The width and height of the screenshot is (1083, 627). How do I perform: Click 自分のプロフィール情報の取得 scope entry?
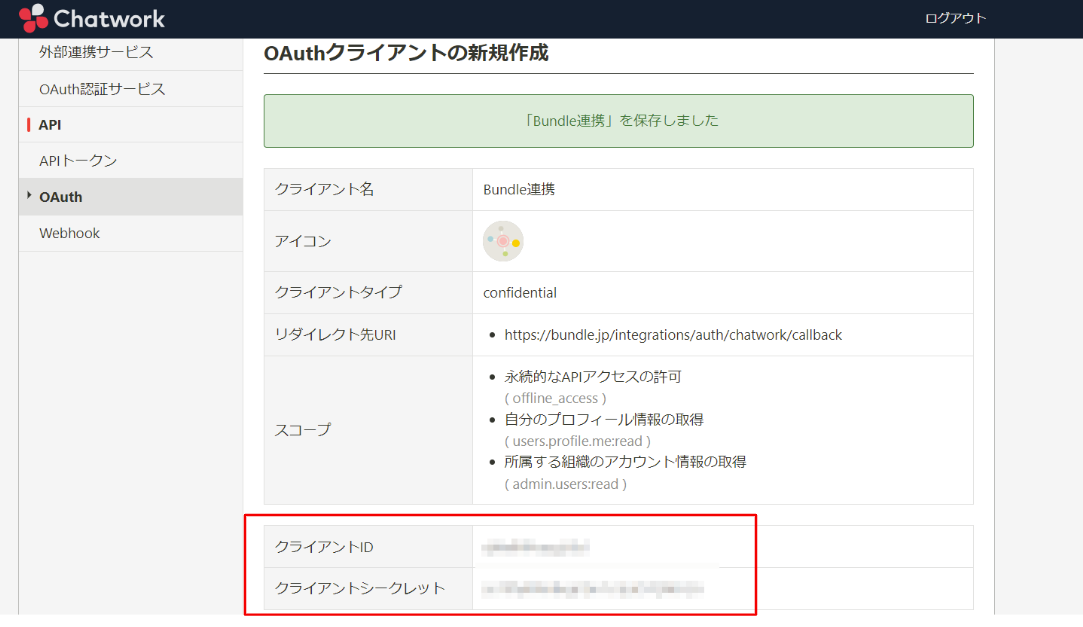pos(604,420)
